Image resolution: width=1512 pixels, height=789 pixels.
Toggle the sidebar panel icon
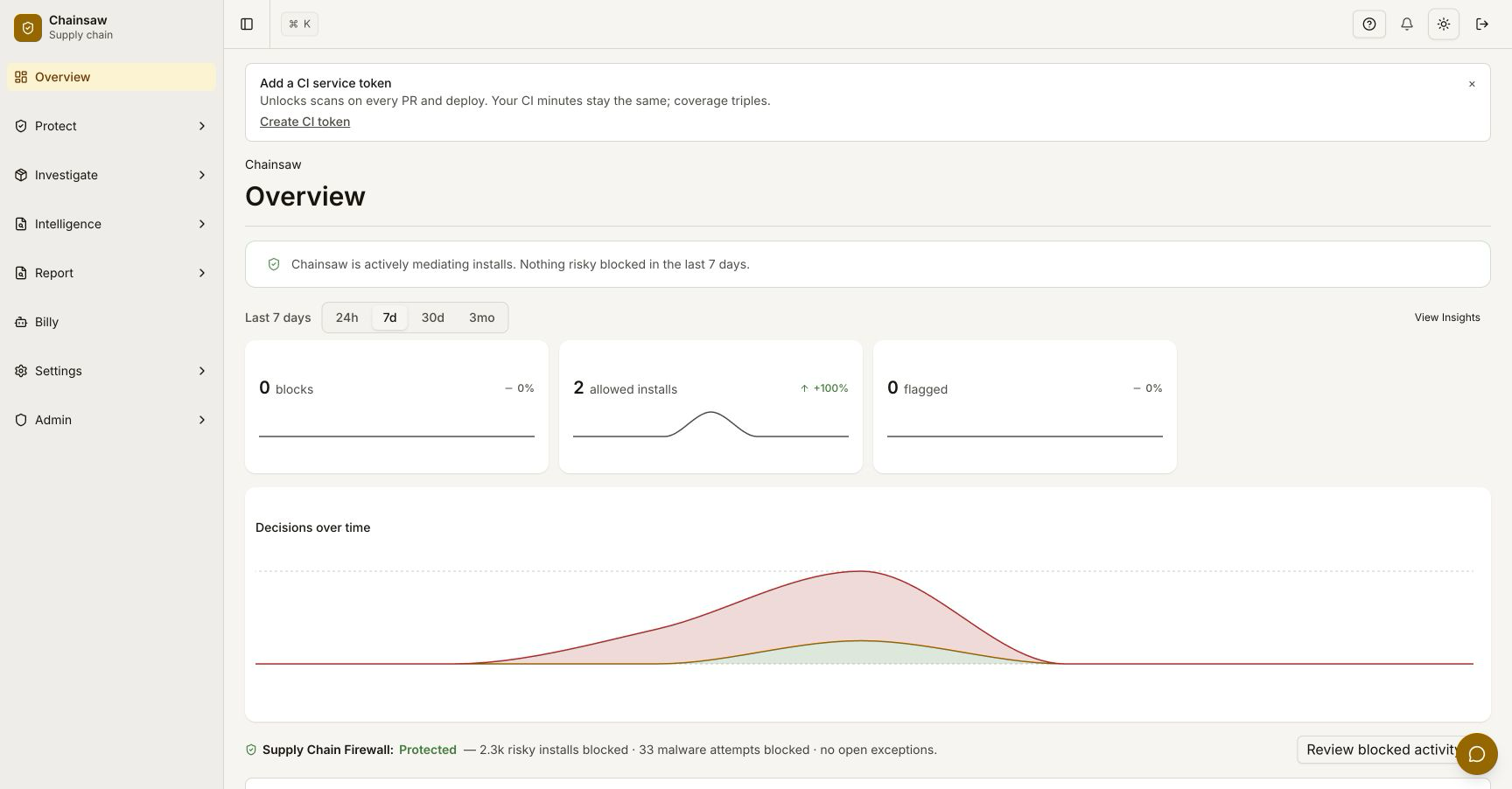click(x=247, y=24)
